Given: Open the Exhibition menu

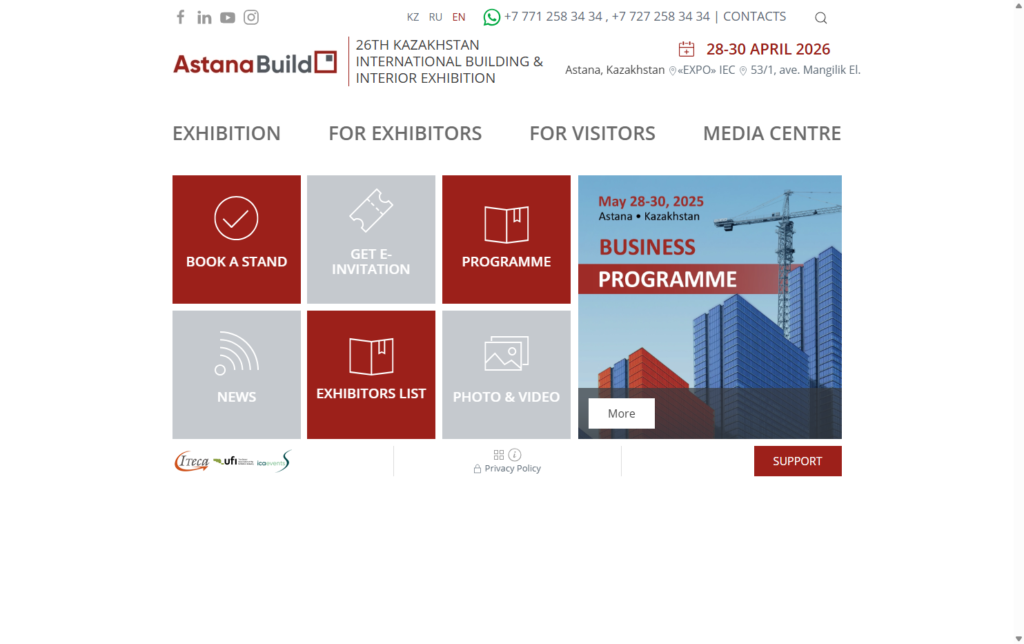Looking at the screenshot, I should (226, 133).
